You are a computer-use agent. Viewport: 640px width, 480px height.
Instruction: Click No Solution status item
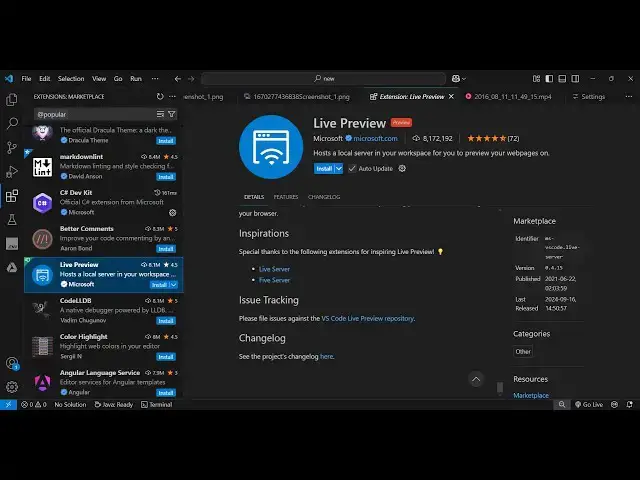(70, 404)
